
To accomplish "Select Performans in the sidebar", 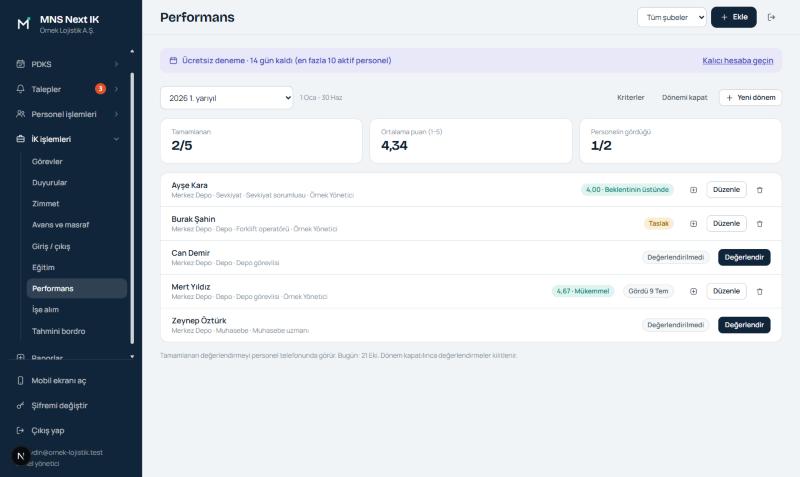I will tap(77, 288).
